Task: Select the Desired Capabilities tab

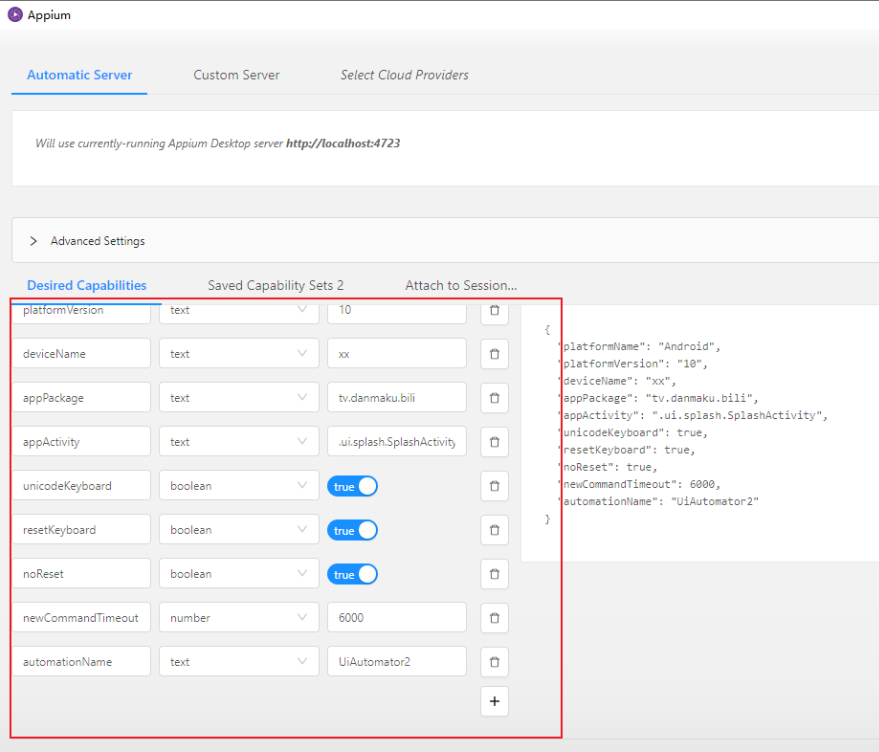Action: pyautogui.click(x=87, y=285)
